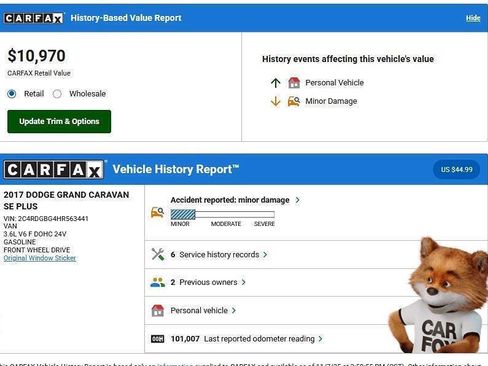Click the people icon for previous owners

pos(157,282)
